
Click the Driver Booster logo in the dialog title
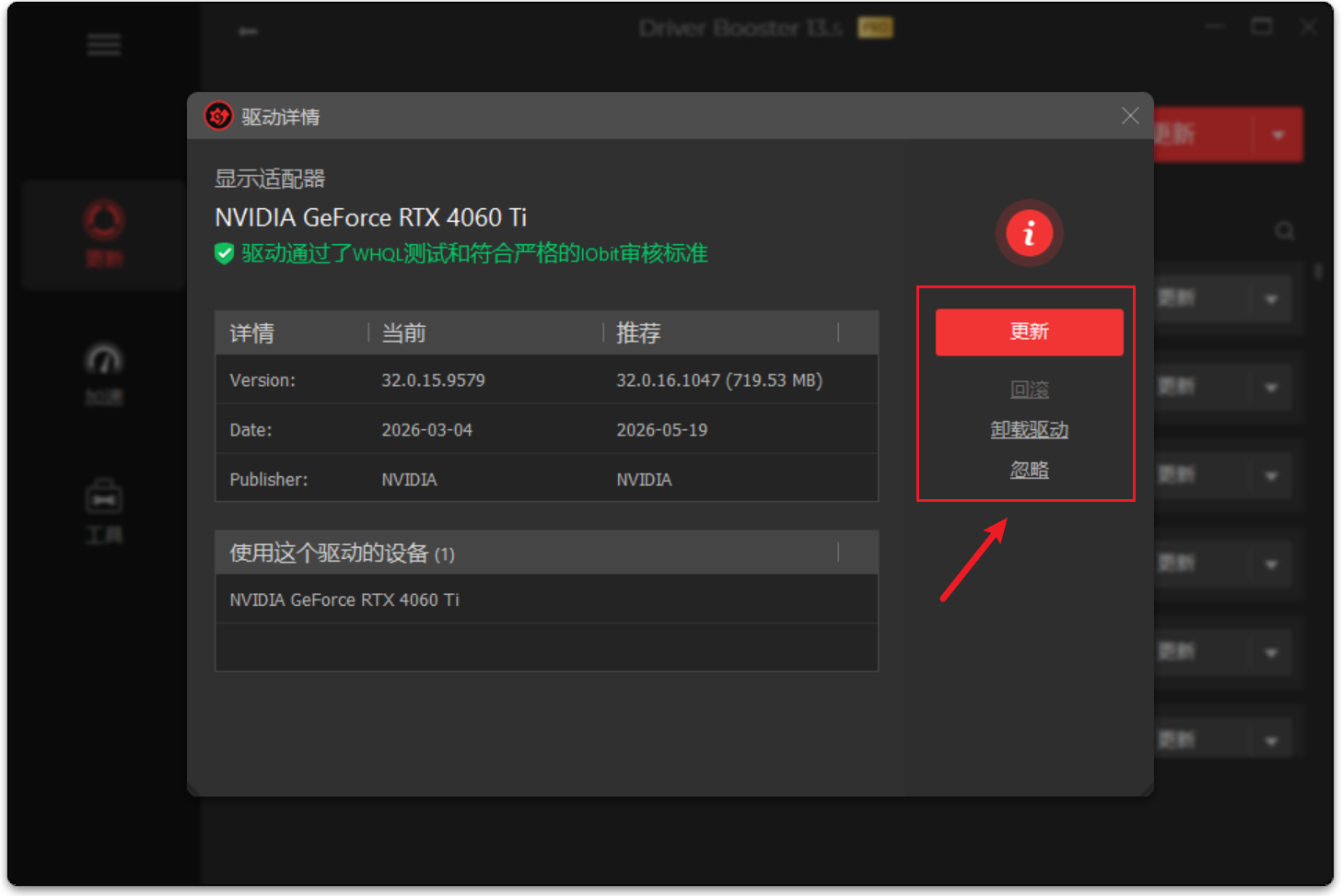point(218,116)
